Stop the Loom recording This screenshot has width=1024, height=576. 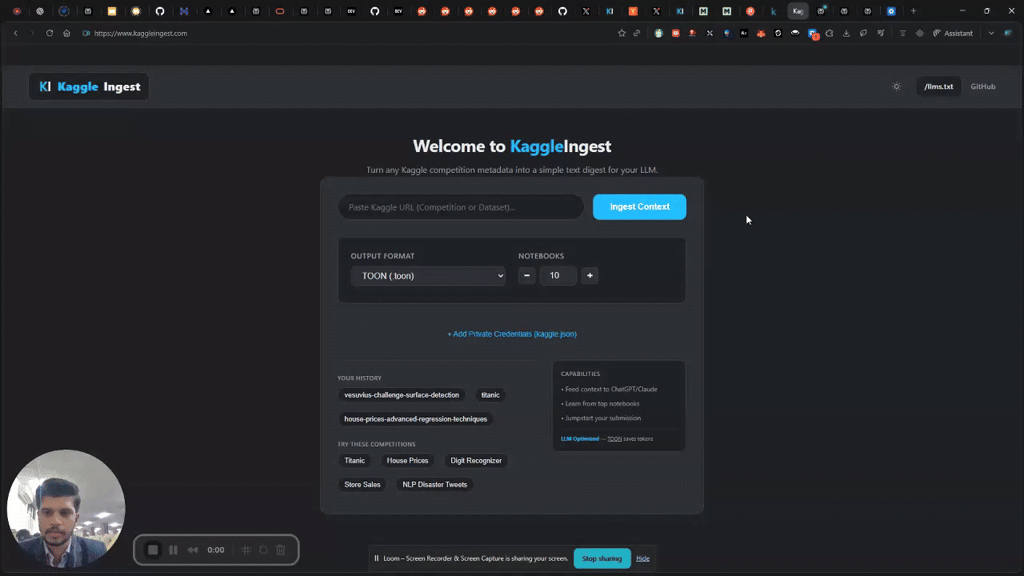[153, 550]
